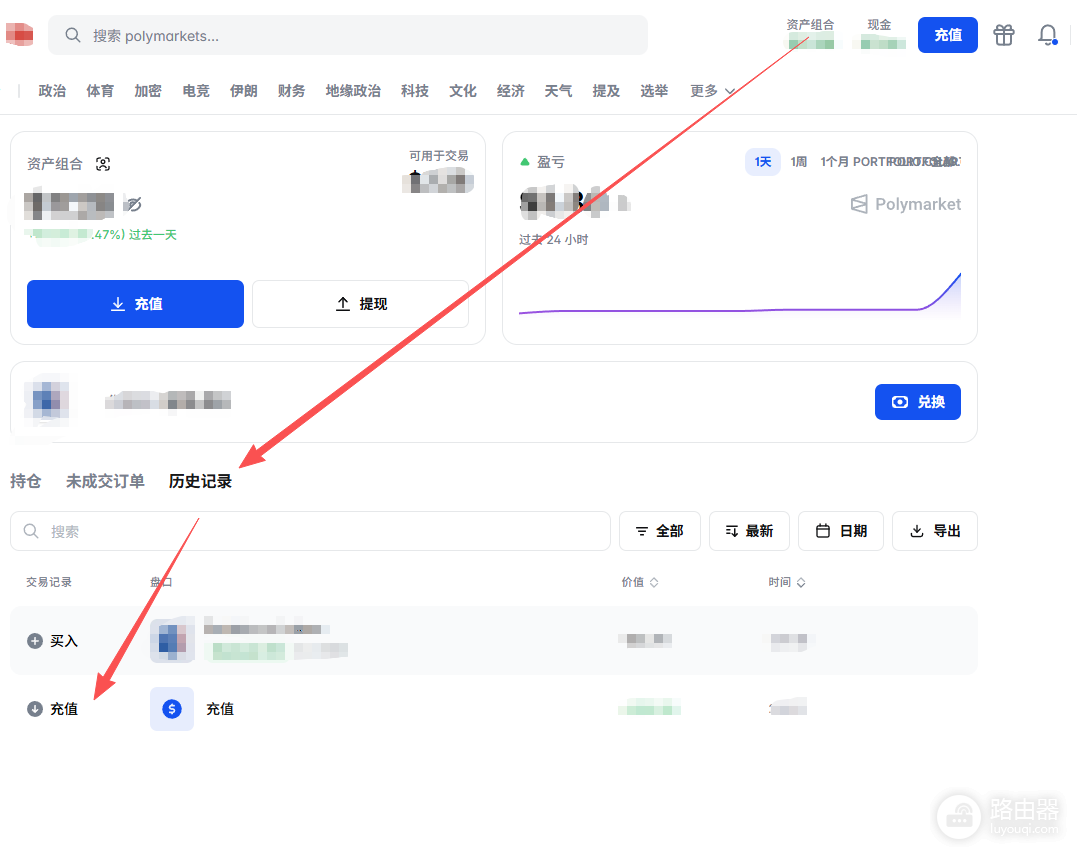The image size is (1077, 857).
Task: Open the 科技 category
Action: [415, 91]
